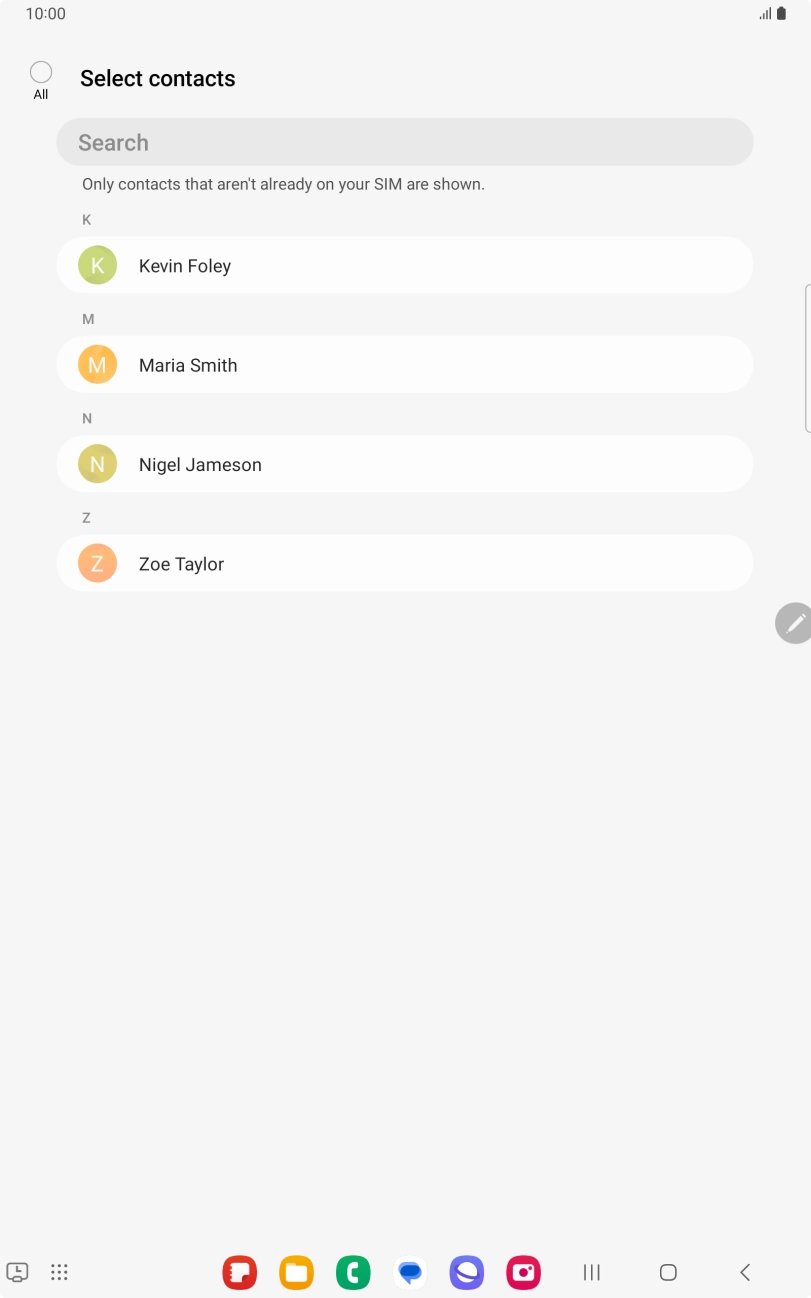
Task: Open the Camera app
Action: click(524, 1272)
